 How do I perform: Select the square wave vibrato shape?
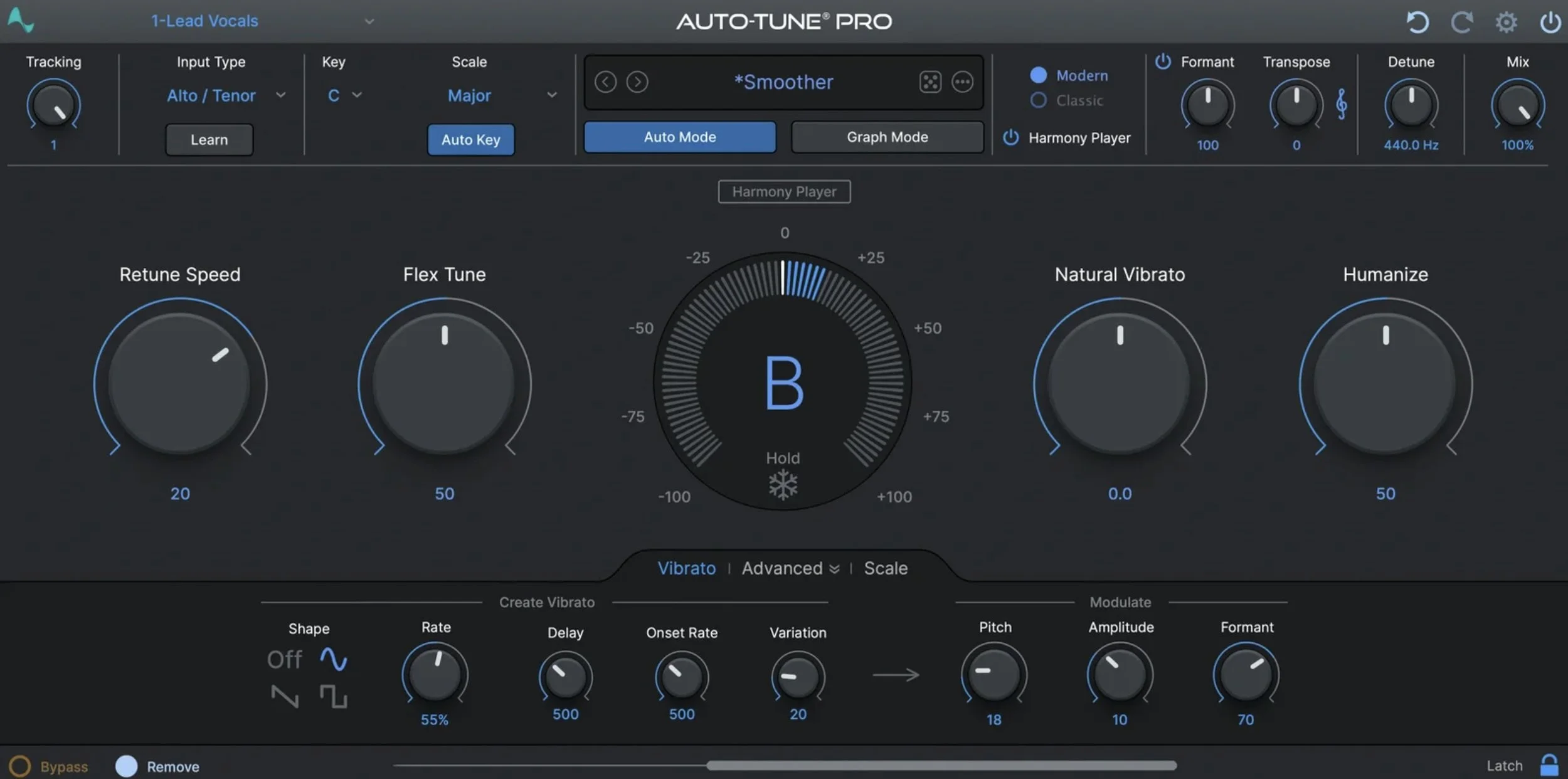[333, 696]
